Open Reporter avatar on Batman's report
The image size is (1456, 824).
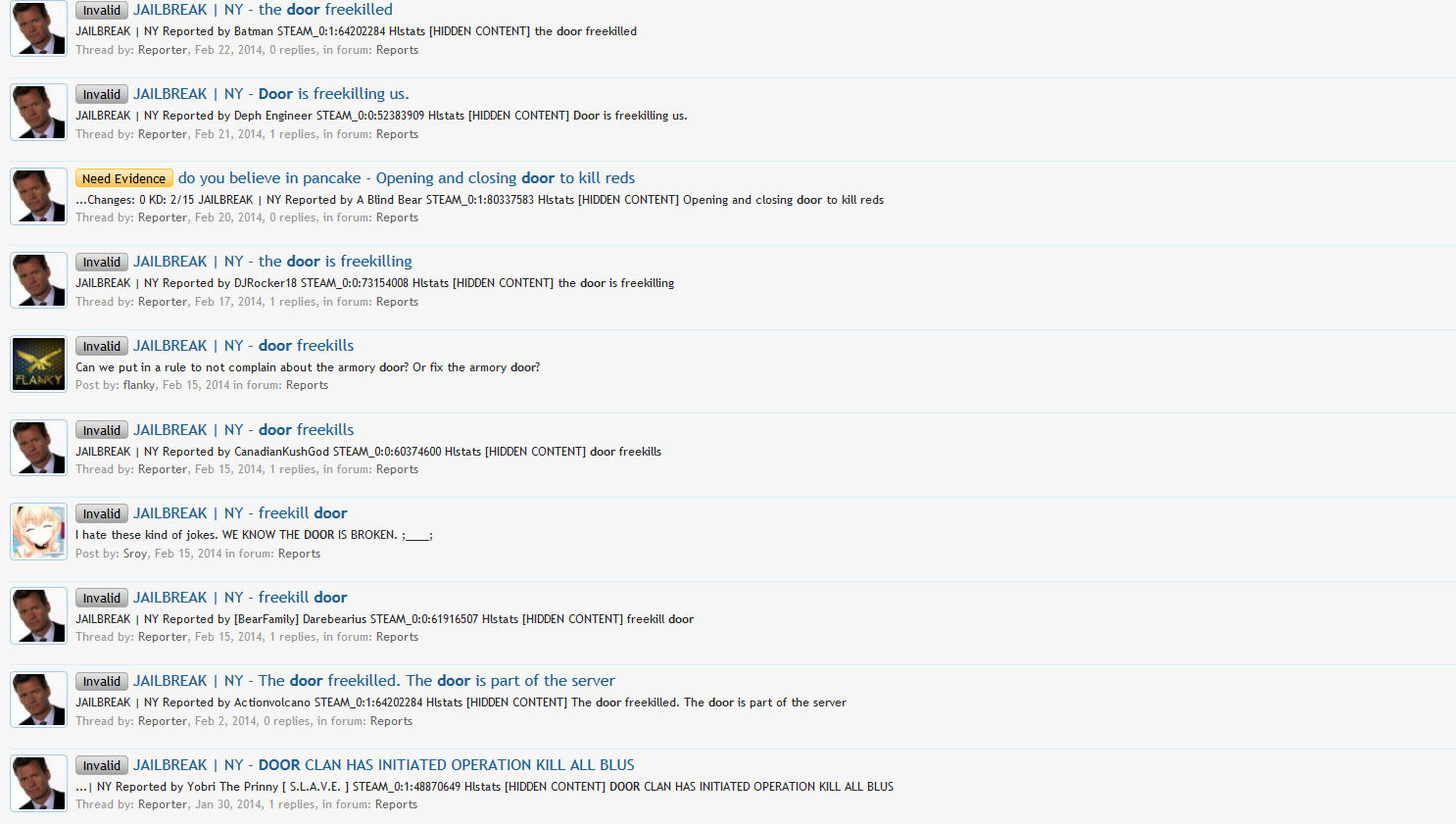click(x=39, y=28)
